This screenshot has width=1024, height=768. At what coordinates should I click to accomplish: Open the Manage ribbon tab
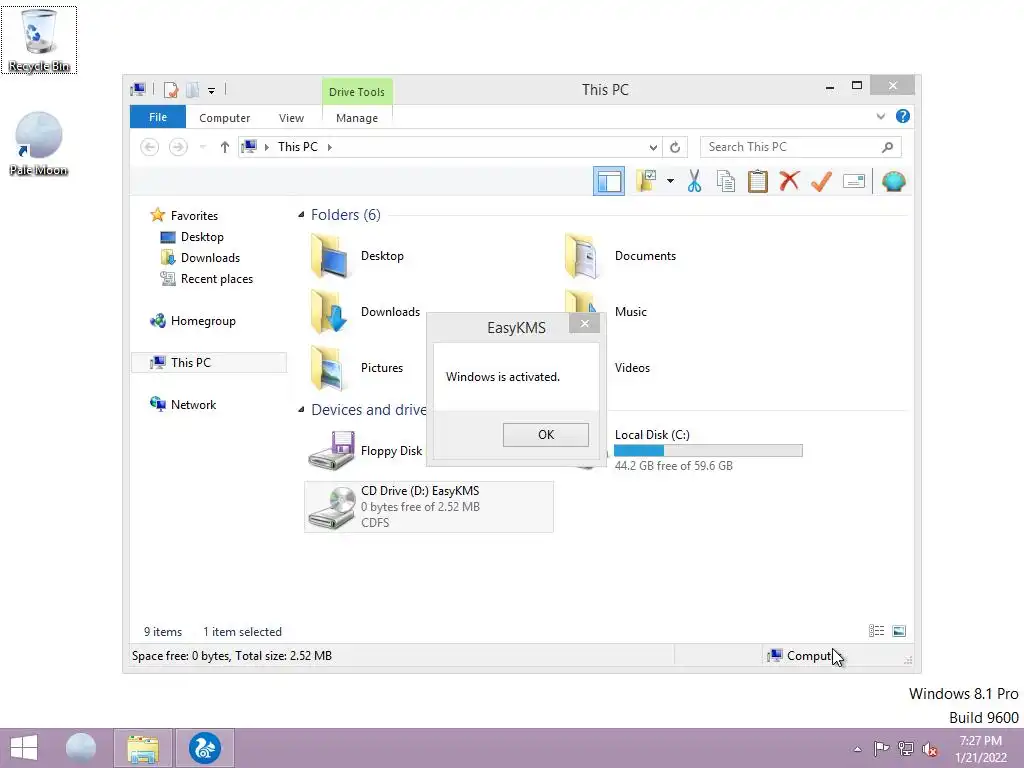[x=357, y=118]
